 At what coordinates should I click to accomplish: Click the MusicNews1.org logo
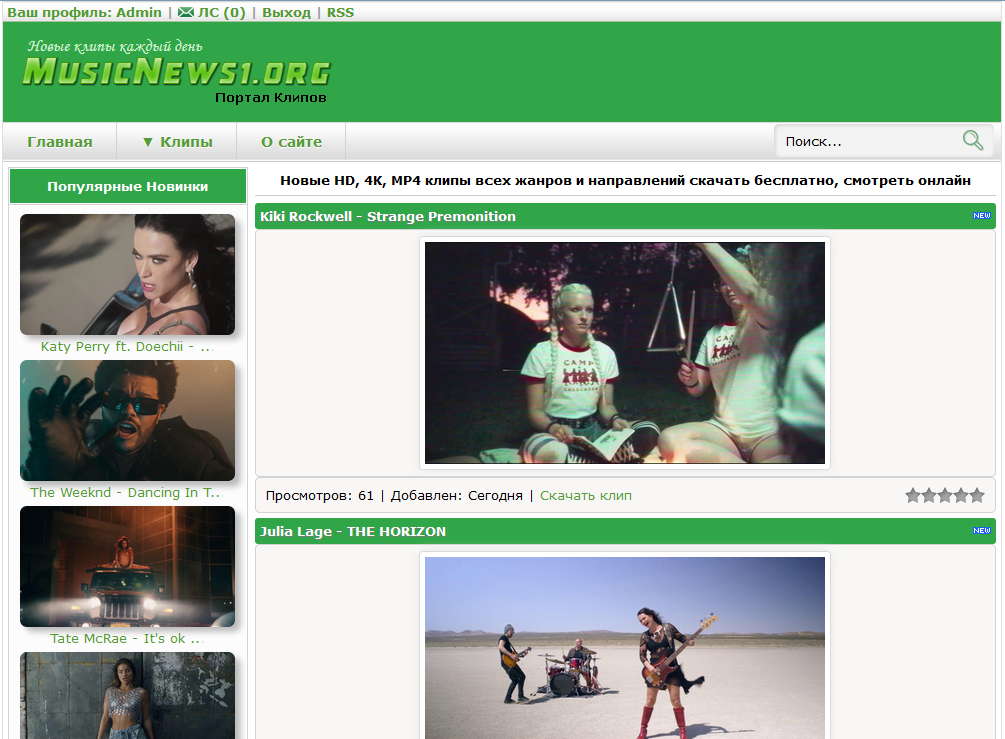pyautogui.click(x=177, y=71)
